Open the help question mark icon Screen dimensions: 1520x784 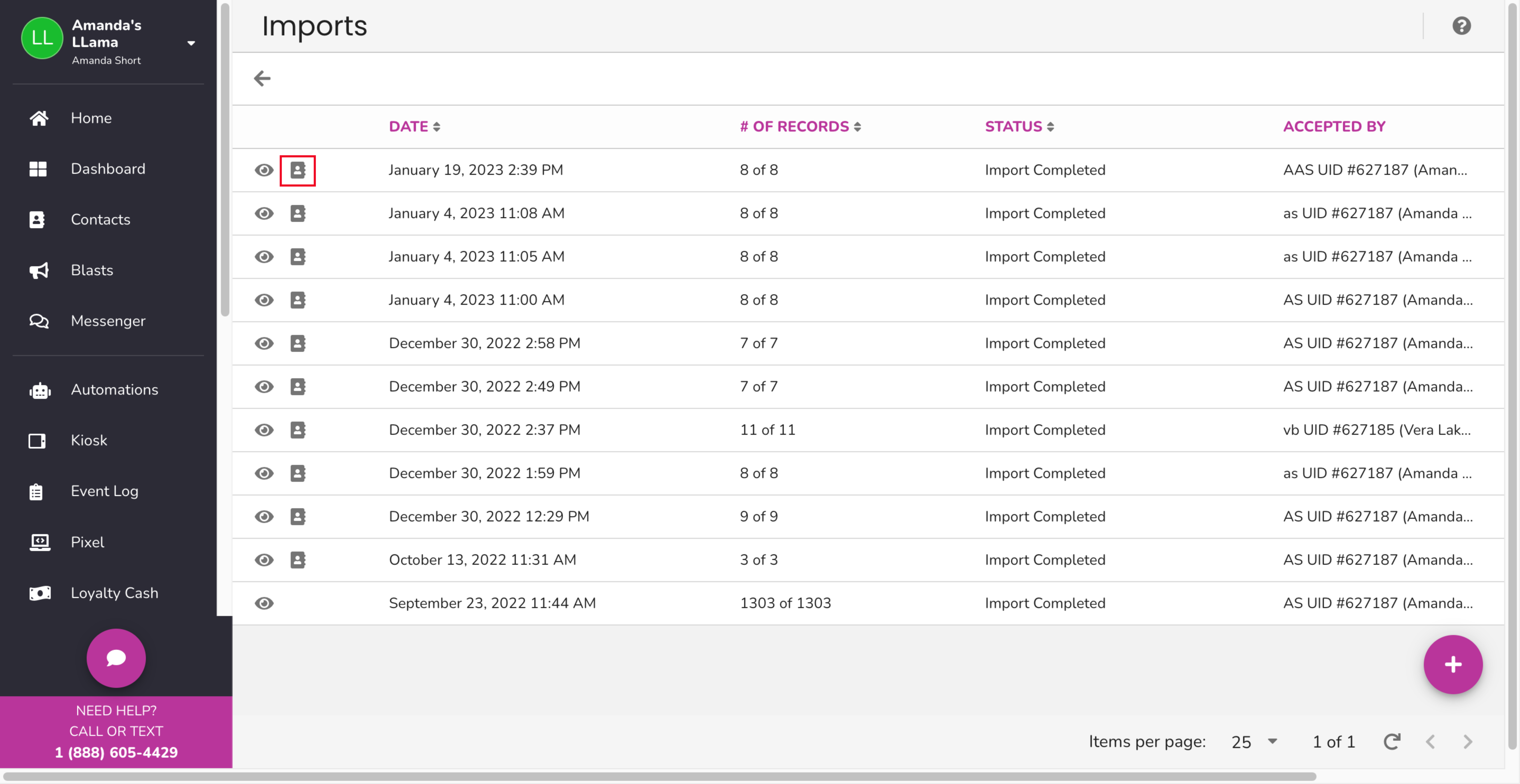[1461, 26]
